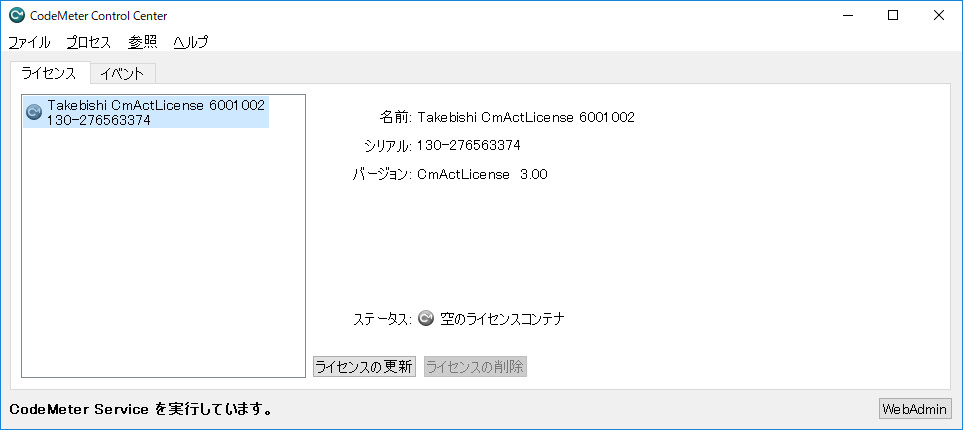
Task: Close the CodeMeter Control Center window
Action: pos(939,15)
